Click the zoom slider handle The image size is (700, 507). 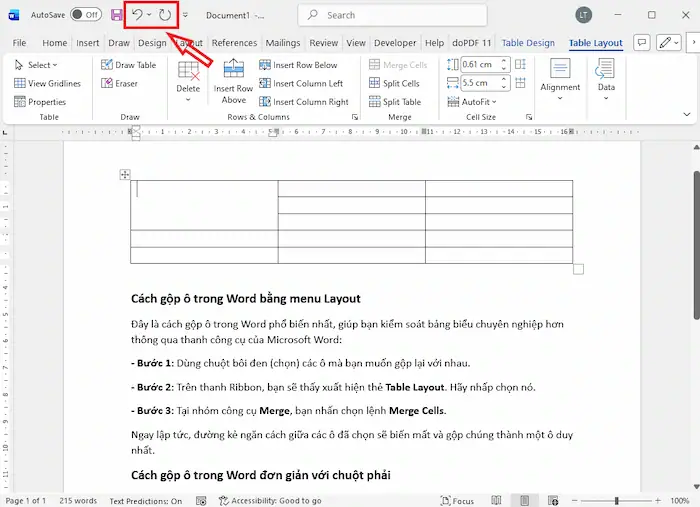[617, 501]
